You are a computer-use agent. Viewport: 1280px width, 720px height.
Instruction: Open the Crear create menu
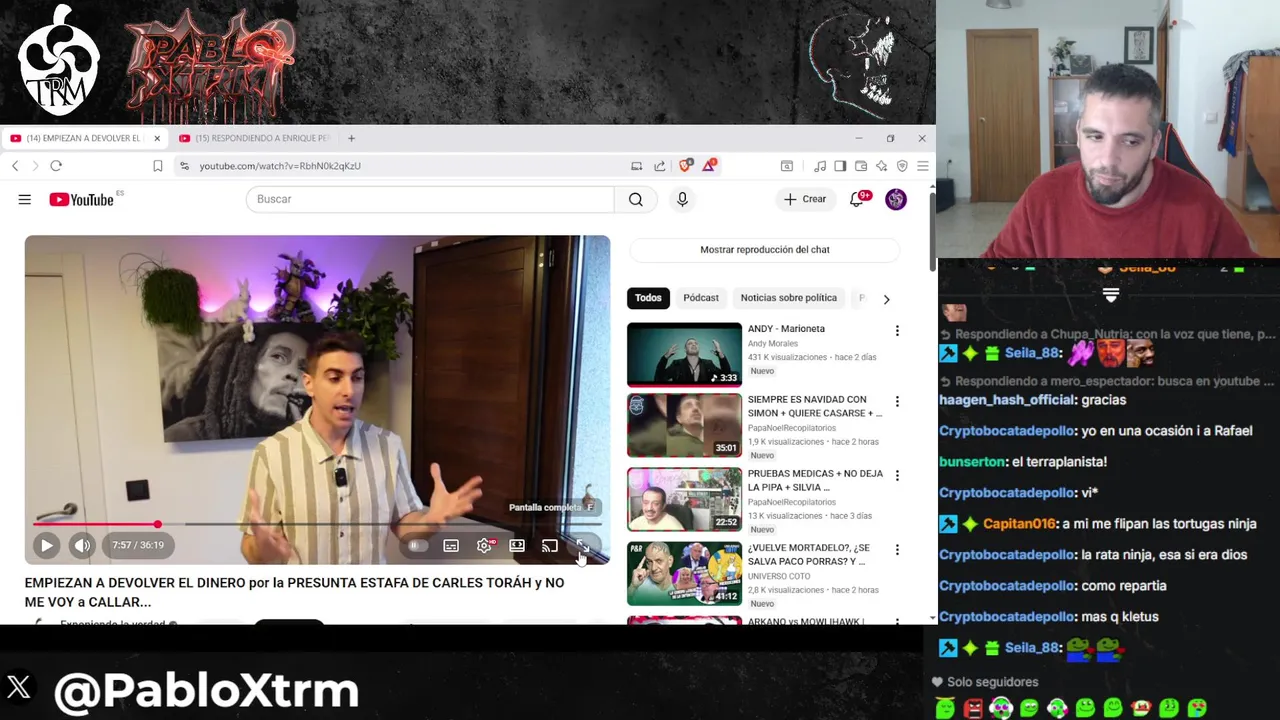(x=805, y=199)
